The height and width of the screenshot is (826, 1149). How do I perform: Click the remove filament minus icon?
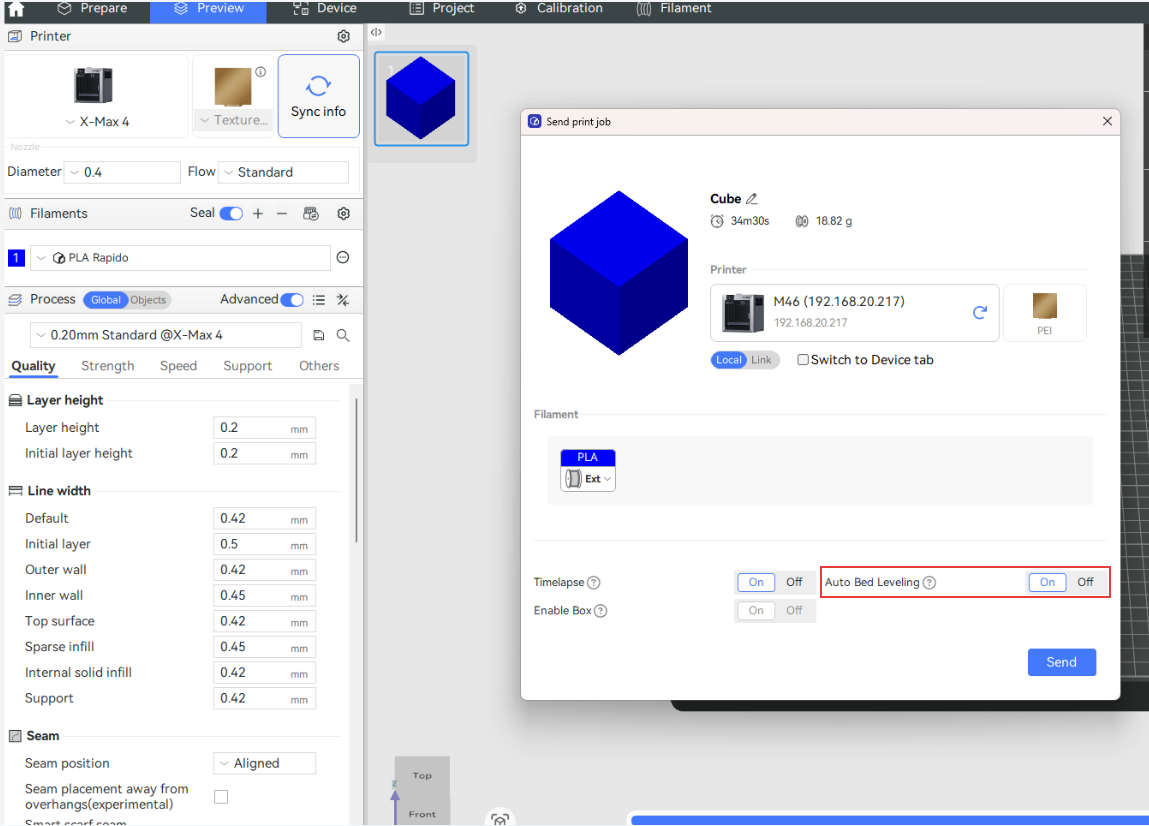pyautogui.click(x=282, y=213)
